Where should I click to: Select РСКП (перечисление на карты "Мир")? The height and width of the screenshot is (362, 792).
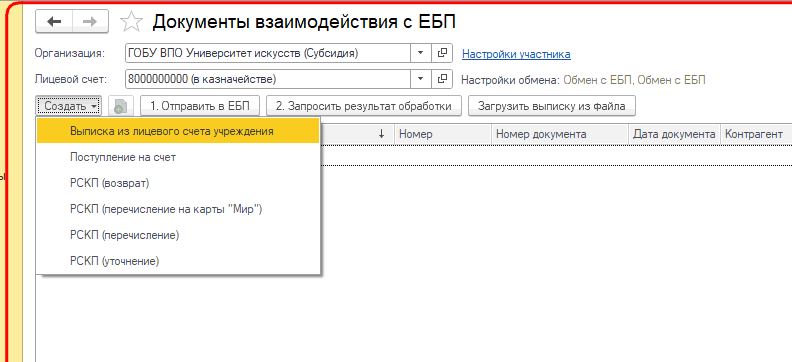point(178,209)
